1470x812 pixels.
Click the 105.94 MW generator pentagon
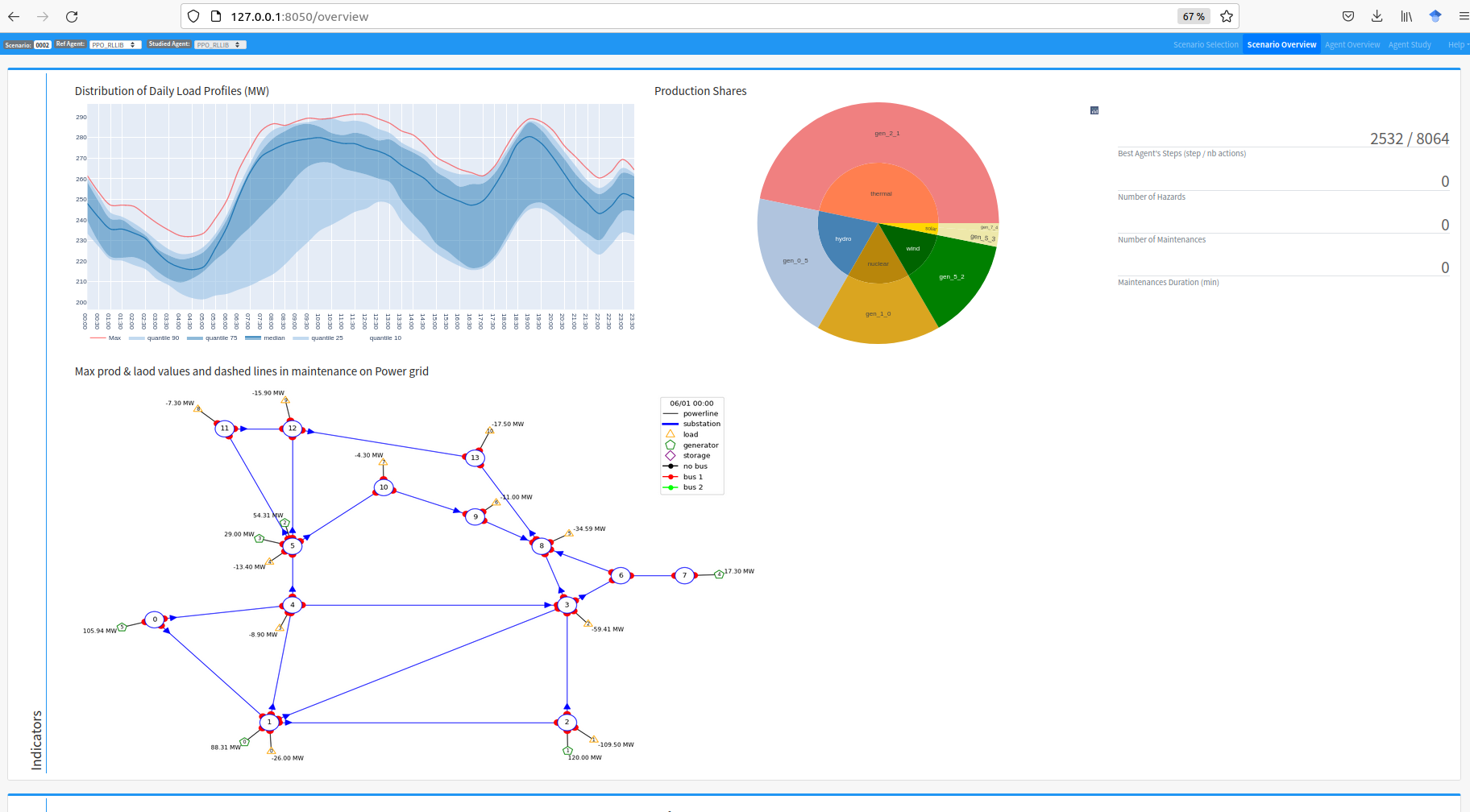122,627
